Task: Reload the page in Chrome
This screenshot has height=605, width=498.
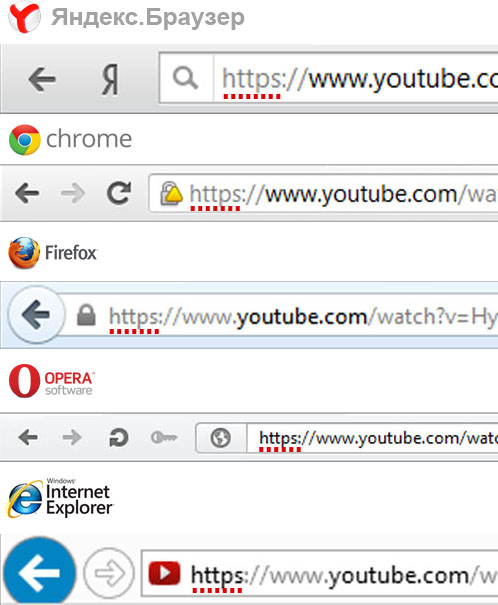Action: click(x=119, y=193)
